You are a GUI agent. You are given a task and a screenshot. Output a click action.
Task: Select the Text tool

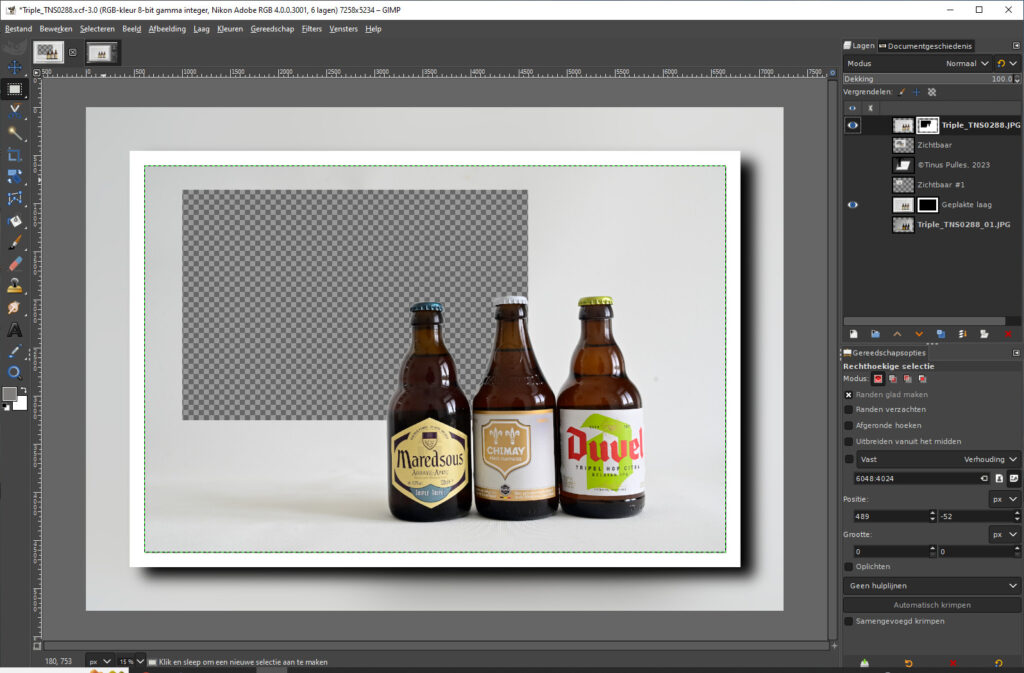(x=14, y=330)
